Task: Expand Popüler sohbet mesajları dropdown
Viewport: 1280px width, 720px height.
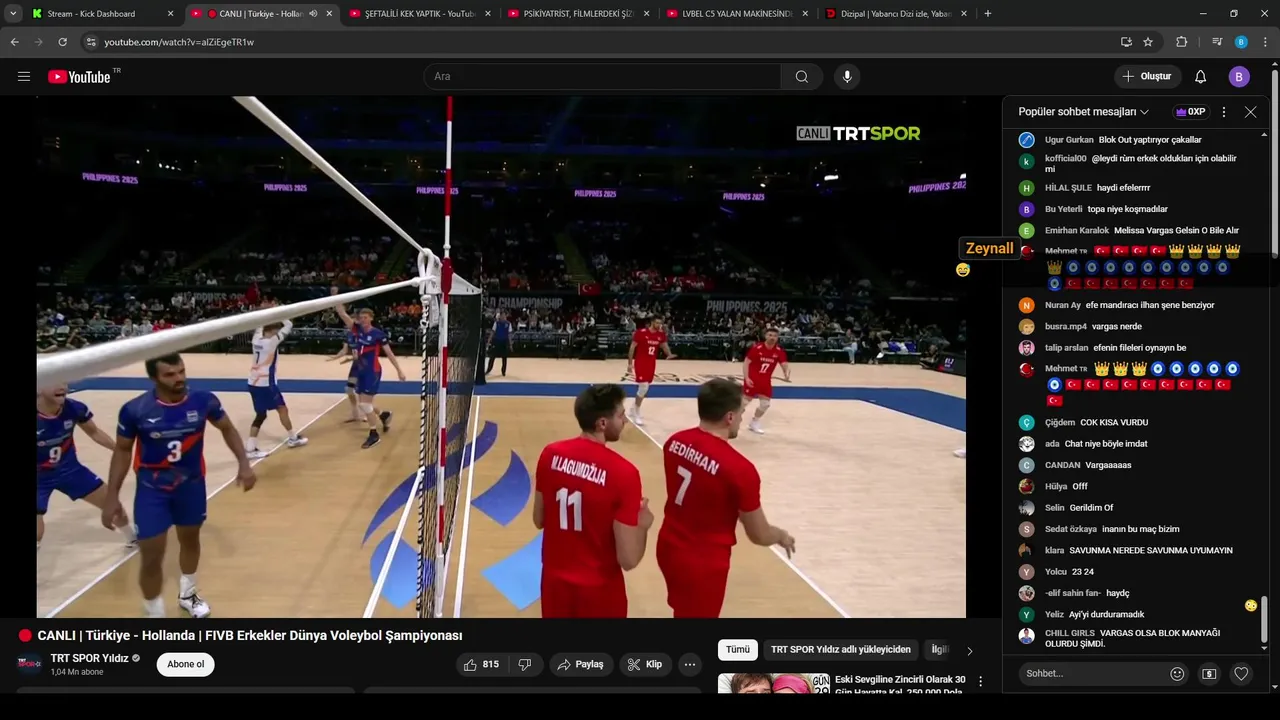Action: [1084, 112]
